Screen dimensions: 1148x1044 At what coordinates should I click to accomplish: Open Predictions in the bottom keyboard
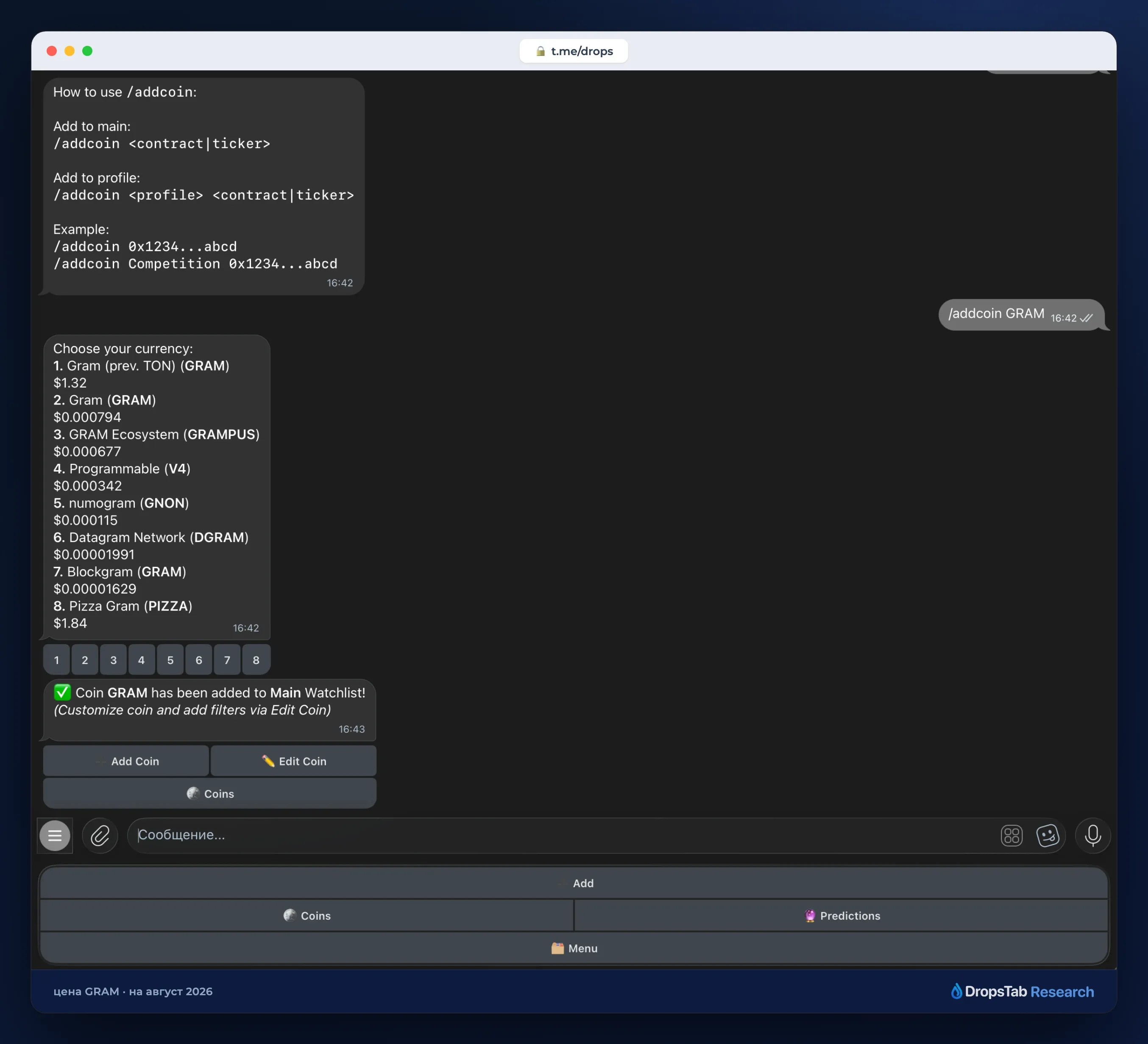click(841, 915)
